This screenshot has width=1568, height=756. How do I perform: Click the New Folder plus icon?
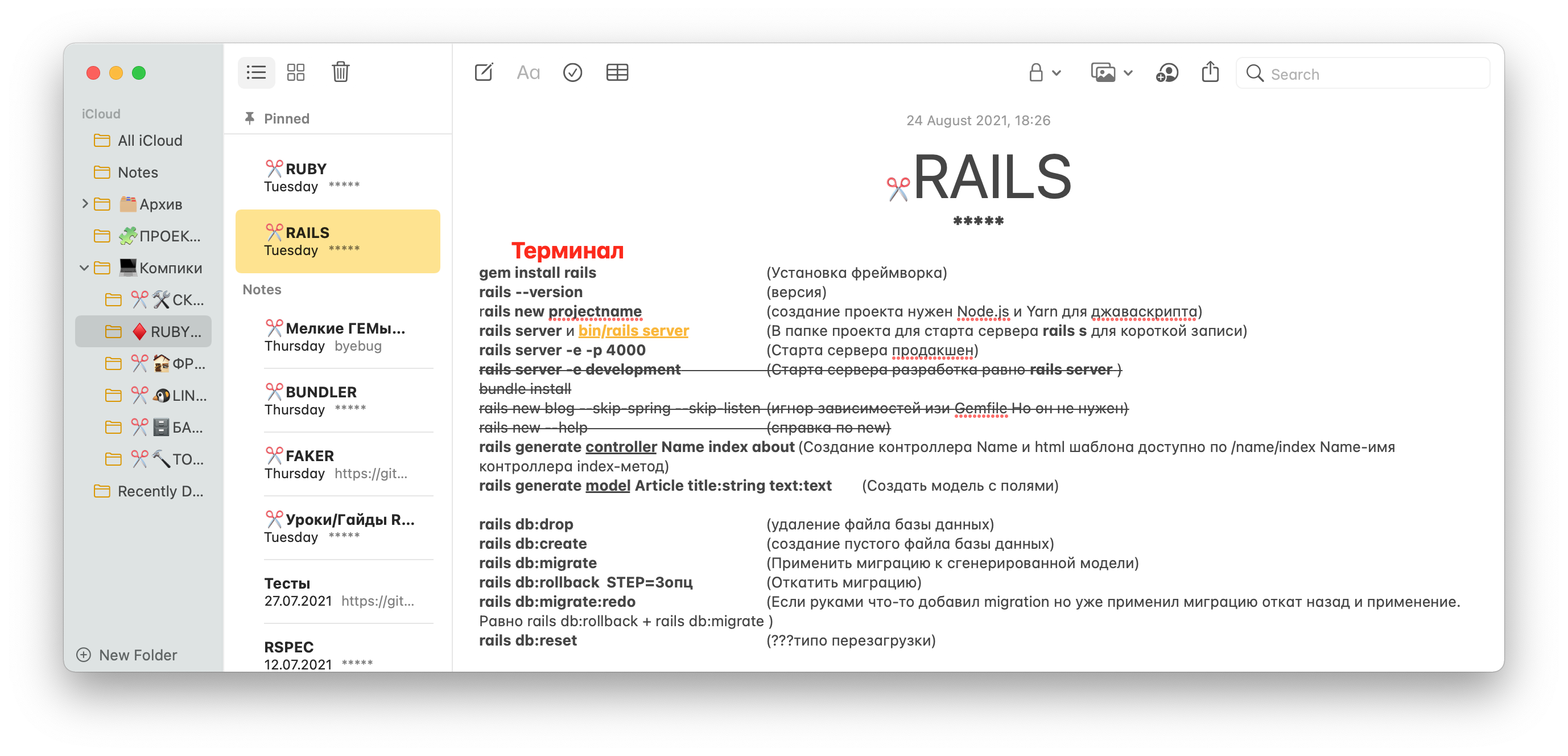click(x=84, y=655)
